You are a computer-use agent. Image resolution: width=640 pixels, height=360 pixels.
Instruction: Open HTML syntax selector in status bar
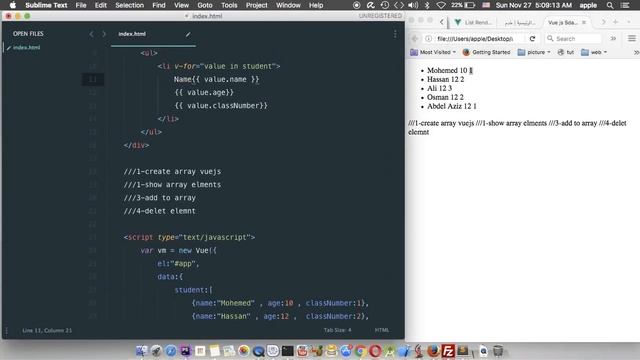click(382, 330)
